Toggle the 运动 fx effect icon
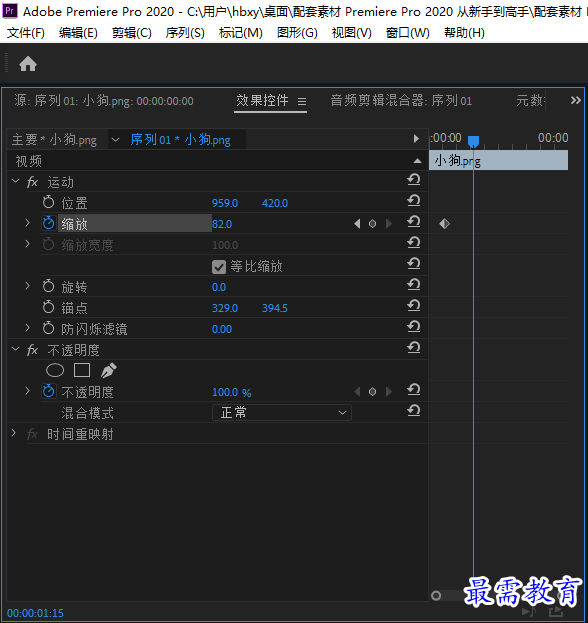The image size is (588, 623). click(x=32, y=182)
